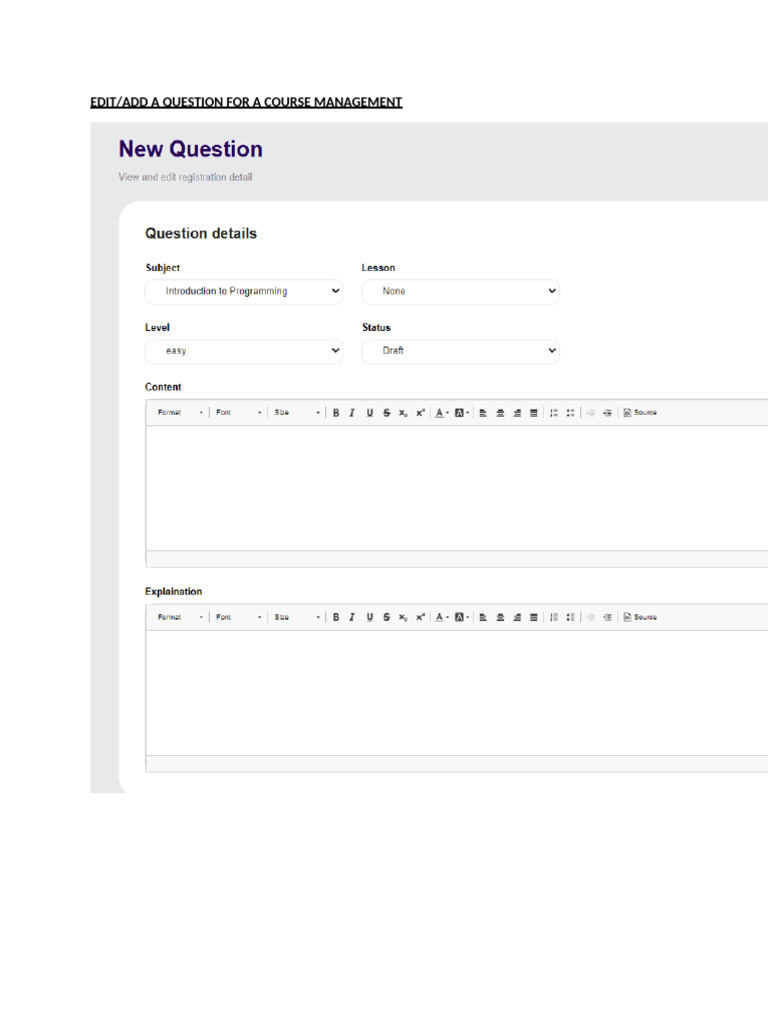
Task: Center align text in Content editor
Action: (x=500, y=413)
